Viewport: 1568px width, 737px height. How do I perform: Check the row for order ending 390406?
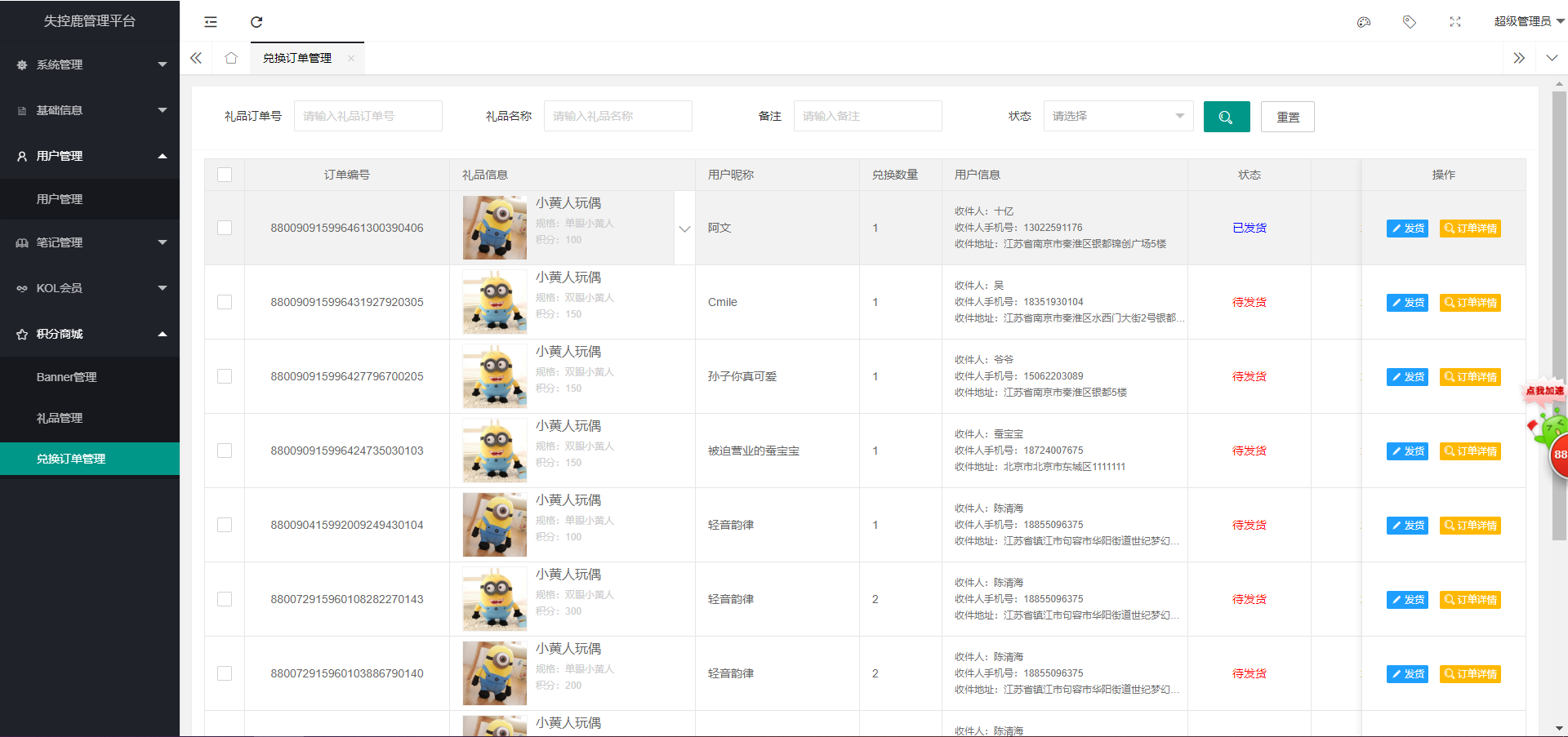tap(225, 228)
